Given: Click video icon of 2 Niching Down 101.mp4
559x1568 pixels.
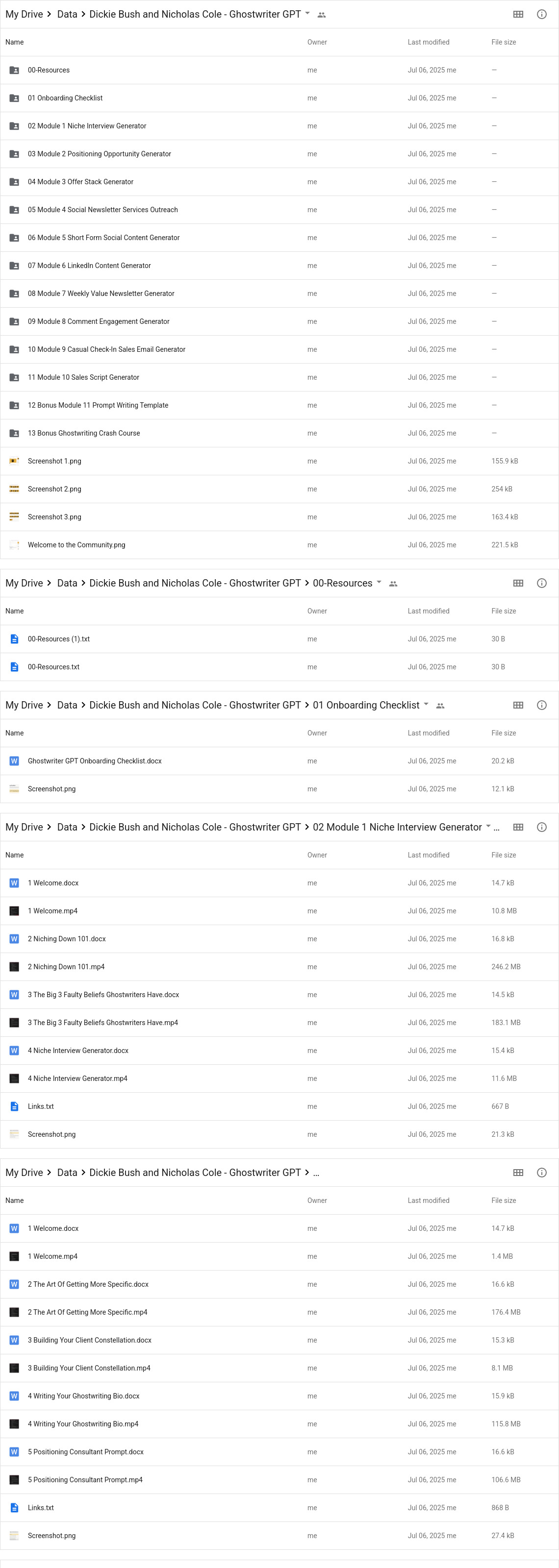Looking at the screenshot, I should tap(14, 967).
